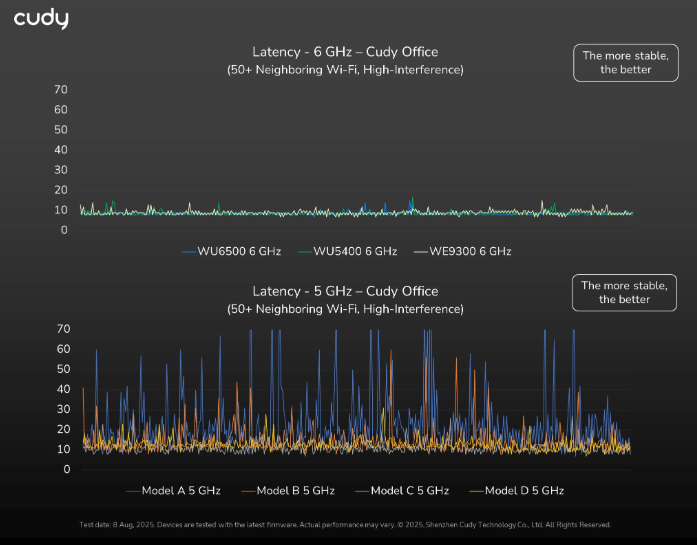Click the Cudy logo
Screen dimensions: 697x545
[x=41, y=19]
